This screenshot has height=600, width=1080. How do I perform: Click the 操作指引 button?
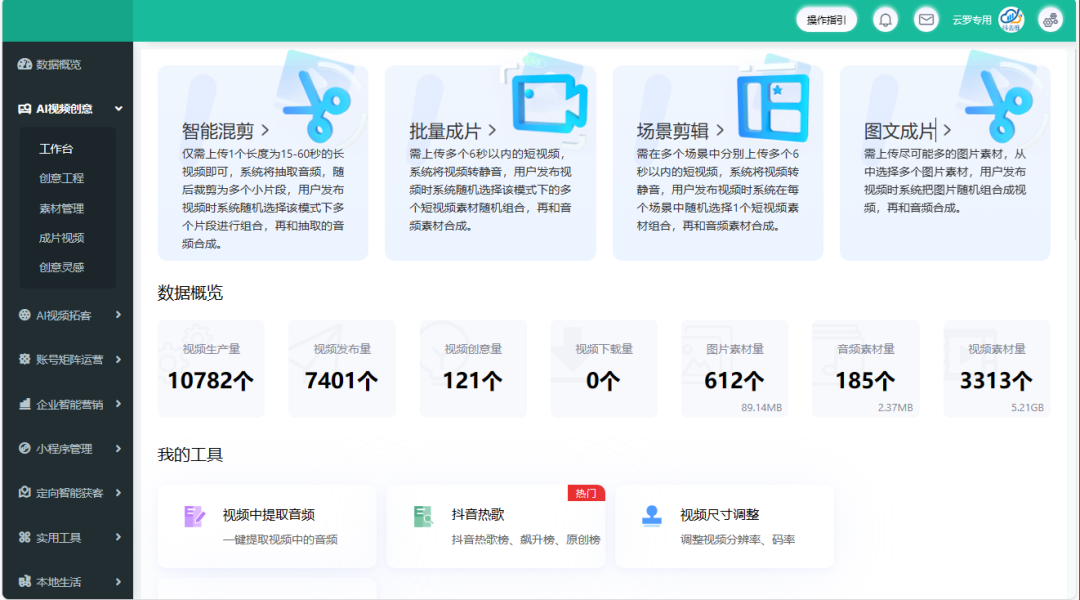point(827,20)
